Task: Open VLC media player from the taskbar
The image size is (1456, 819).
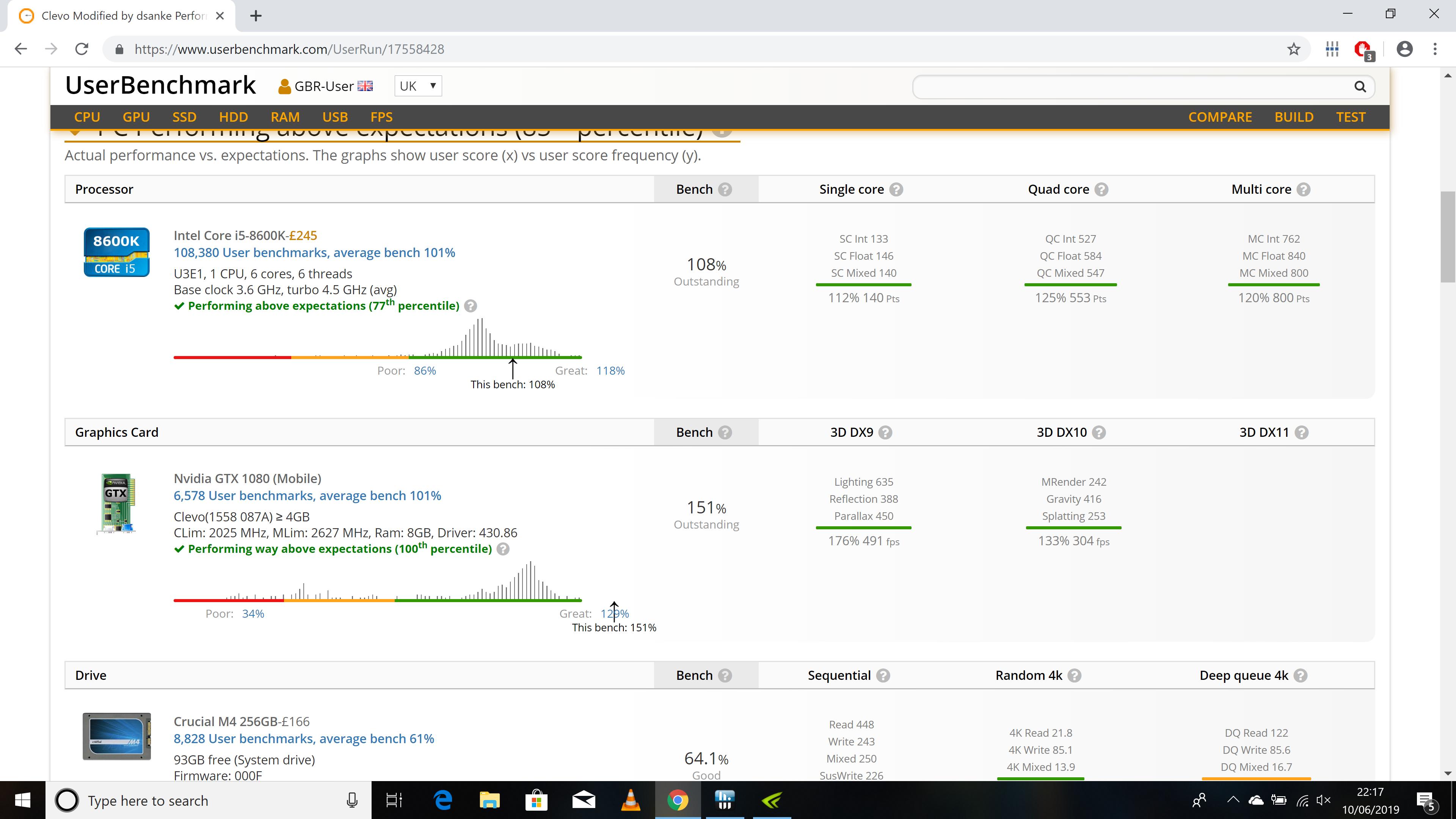Action: 630,800
